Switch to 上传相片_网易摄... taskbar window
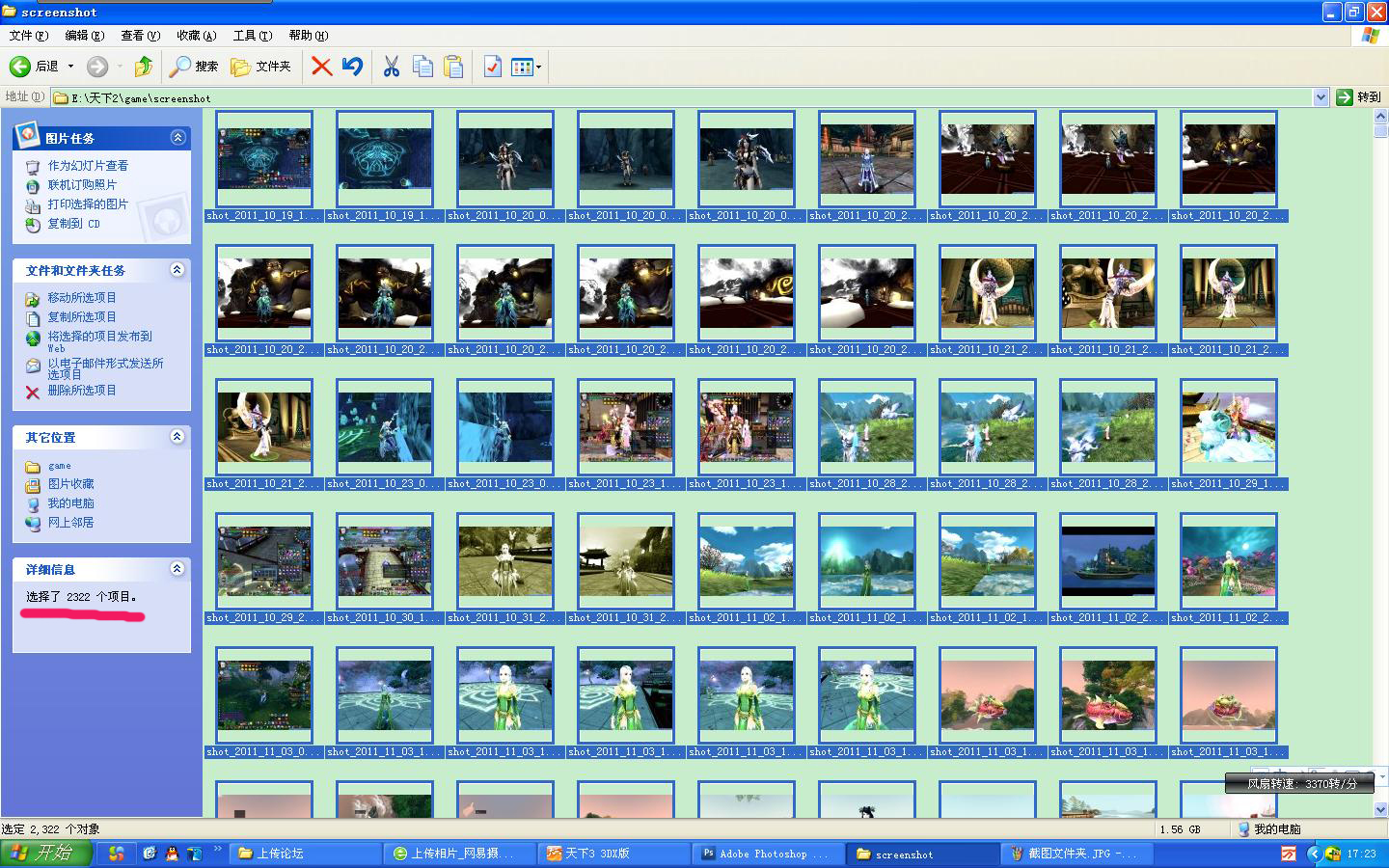Screen dimensions: 1389x868 point(458,854)
